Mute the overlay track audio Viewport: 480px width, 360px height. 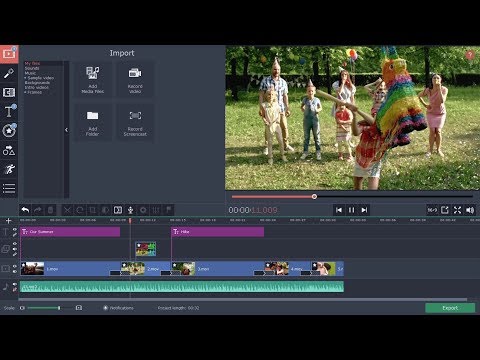click(x=15, y=249)
